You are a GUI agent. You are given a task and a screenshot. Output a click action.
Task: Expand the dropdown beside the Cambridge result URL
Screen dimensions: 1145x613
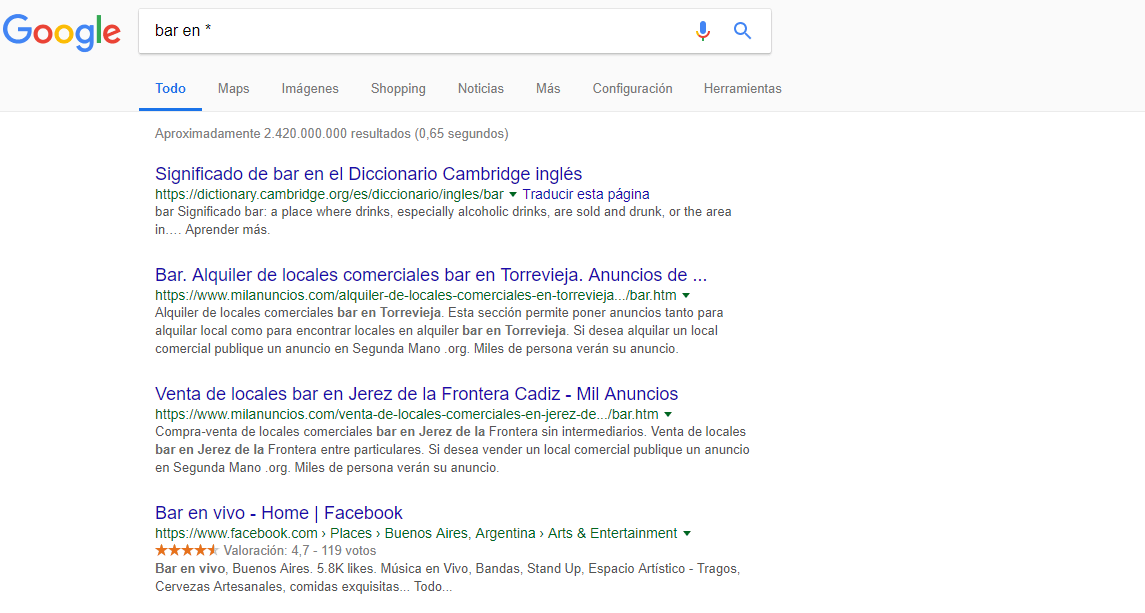point(513,194)
